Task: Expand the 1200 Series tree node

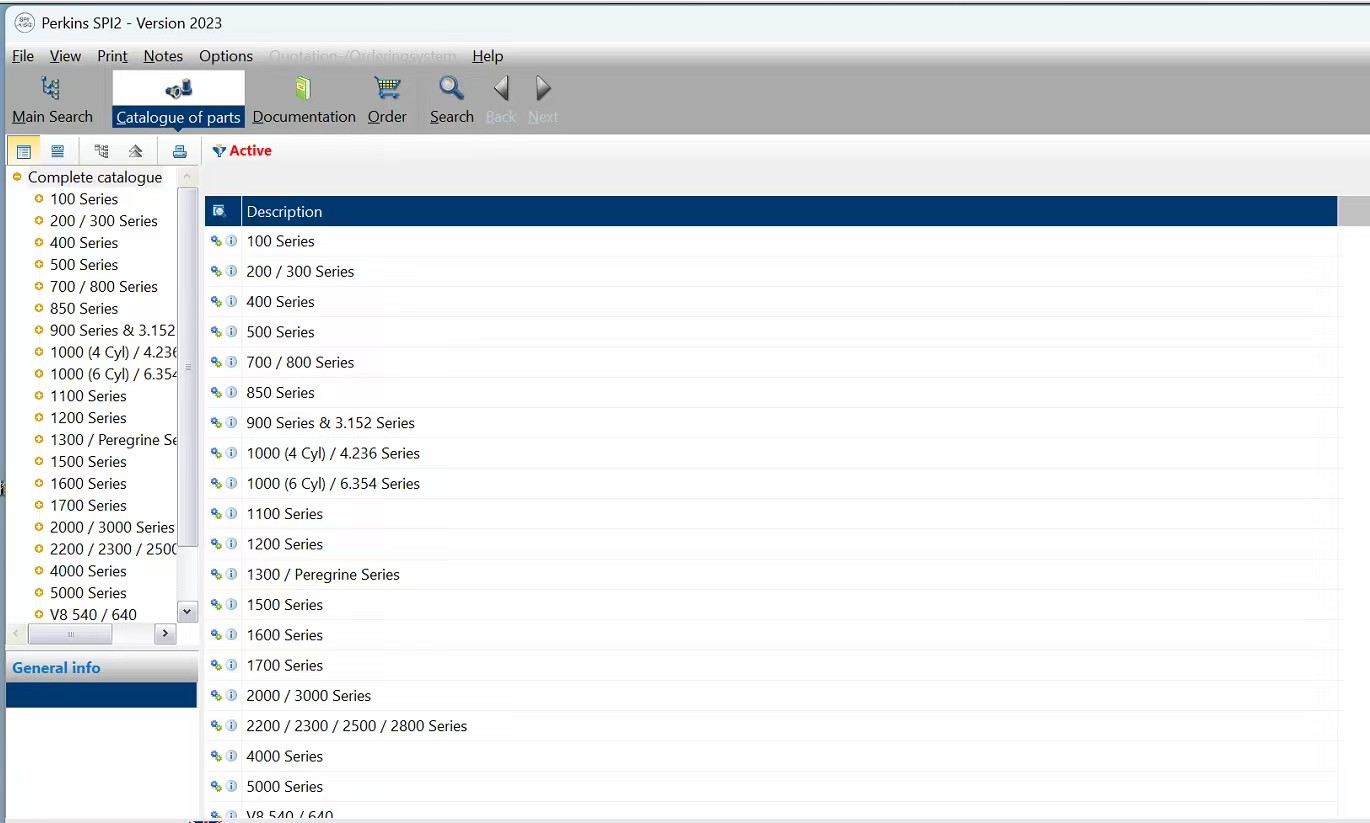Action: click(x=39, y=418)
